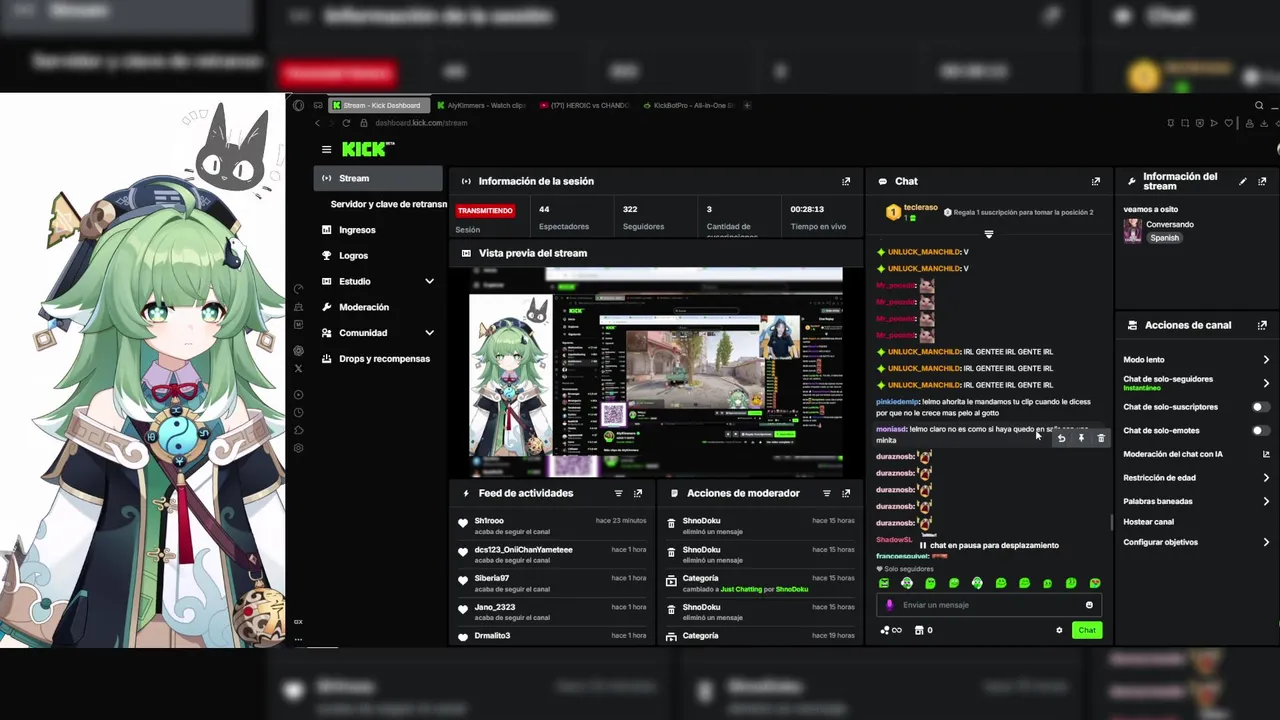Open the three-dots menu at browser sidebar bottom
The width and height of the screenshot is (1280, 720).
point(298,638)
